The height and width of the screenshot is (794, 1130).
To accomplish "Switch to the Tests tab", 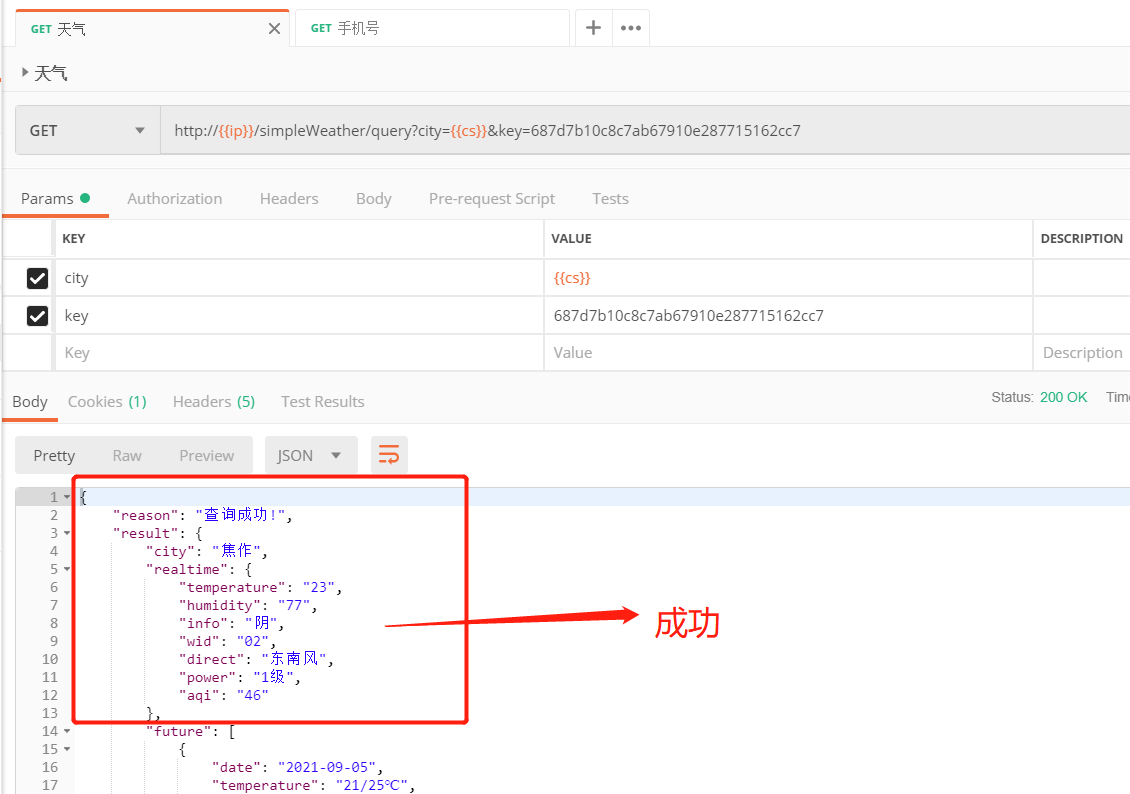I will 610,198.
